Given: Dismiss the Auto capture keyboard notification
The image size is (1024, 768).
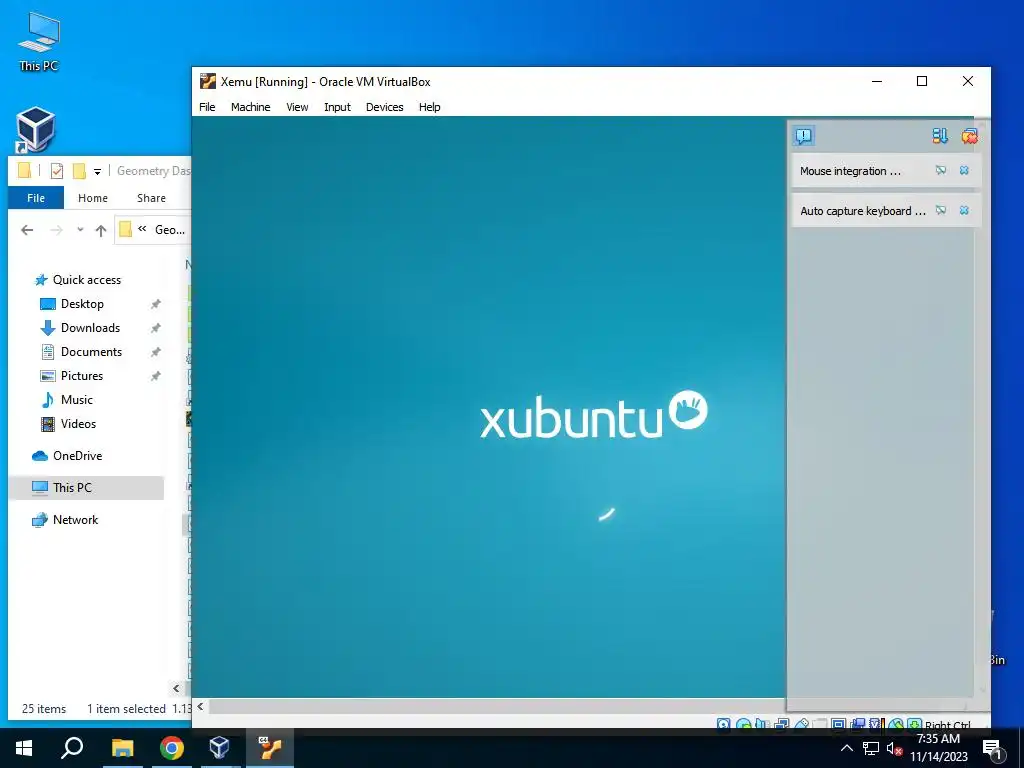Looking at the screenshot, I should click(964, 210).
